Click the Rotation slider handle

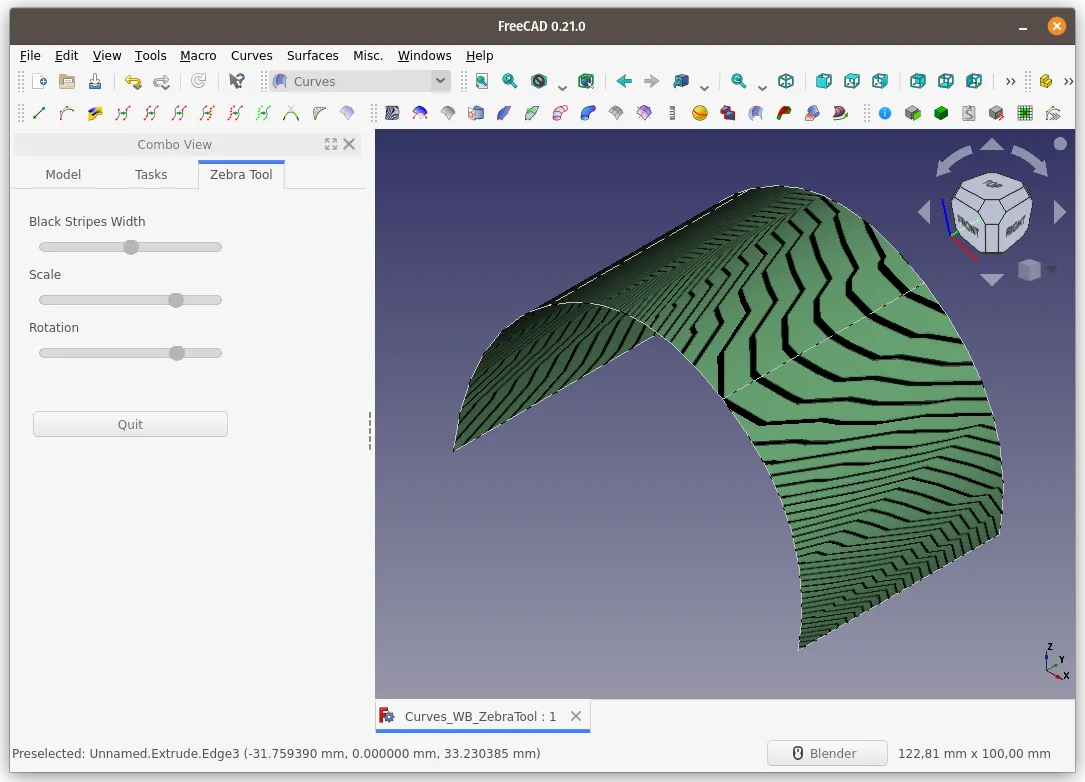coord(177,353)
